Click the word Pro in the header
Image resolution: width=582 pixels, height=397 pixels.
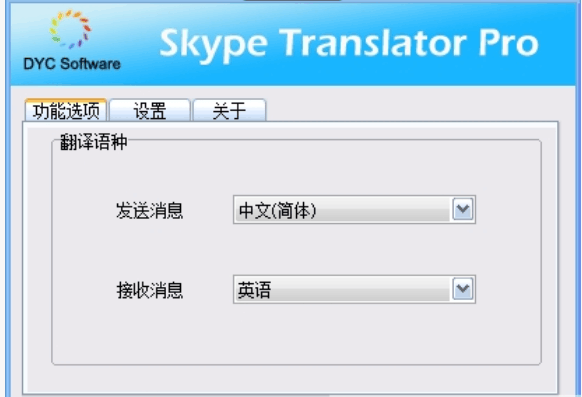point(508,43)
